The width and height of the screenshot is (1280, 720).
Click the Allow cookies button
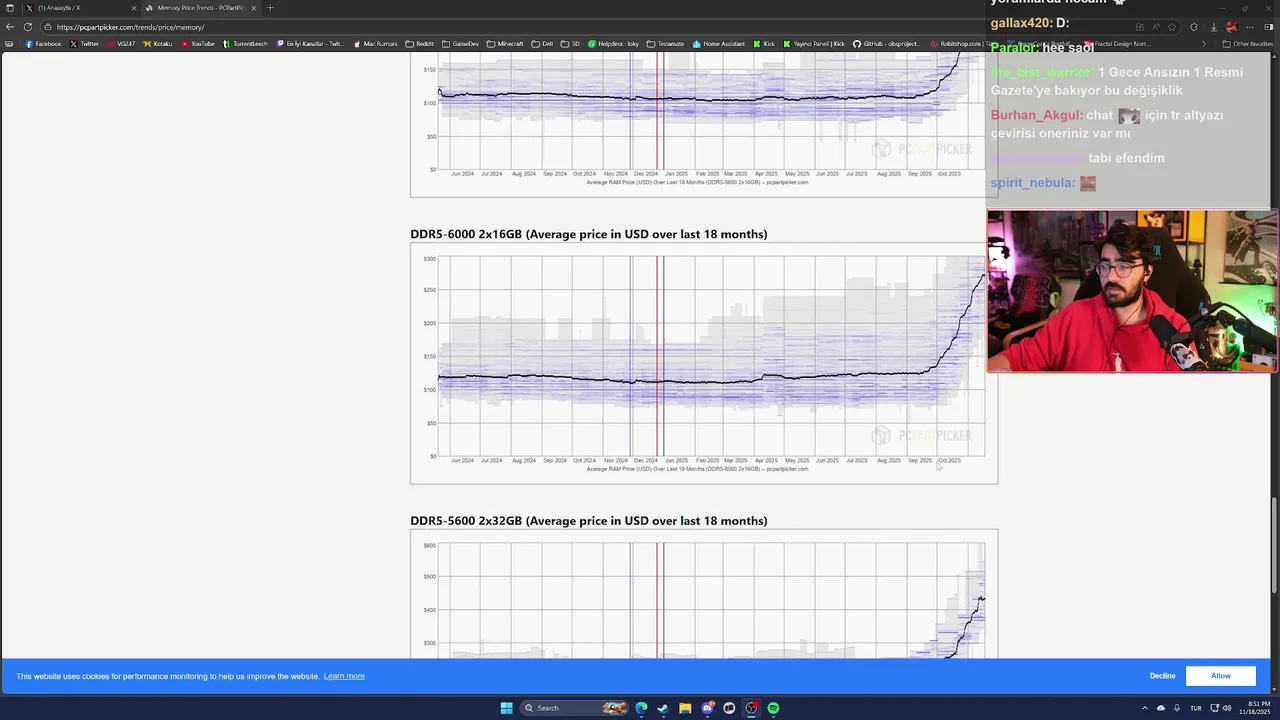pos(1221,676)
